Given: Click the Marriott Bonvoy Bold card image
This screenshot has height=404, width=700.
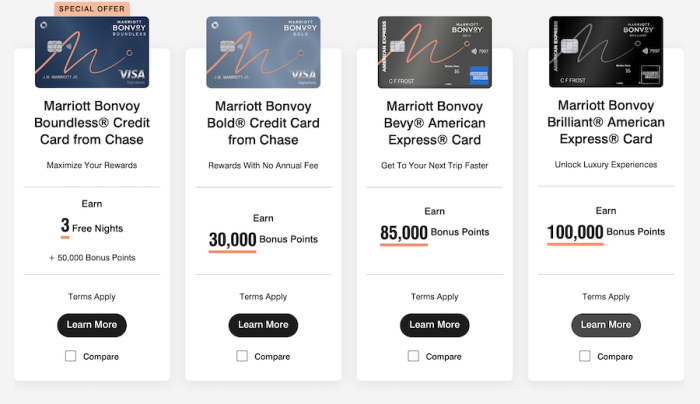Looking at the screenshot, I should coord(263,51).
